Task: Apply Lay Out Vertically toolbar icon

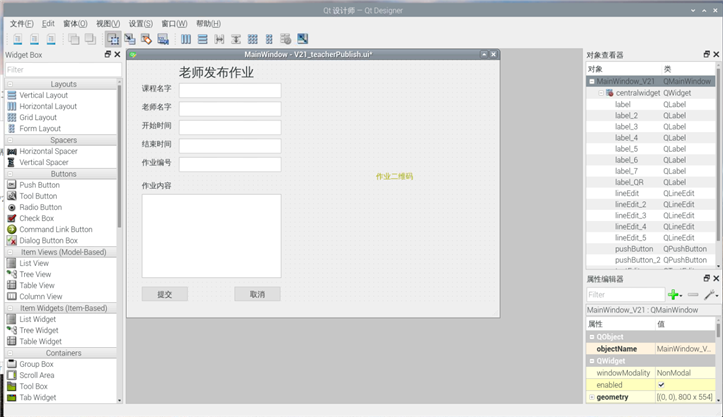Action: coord(202,39)
